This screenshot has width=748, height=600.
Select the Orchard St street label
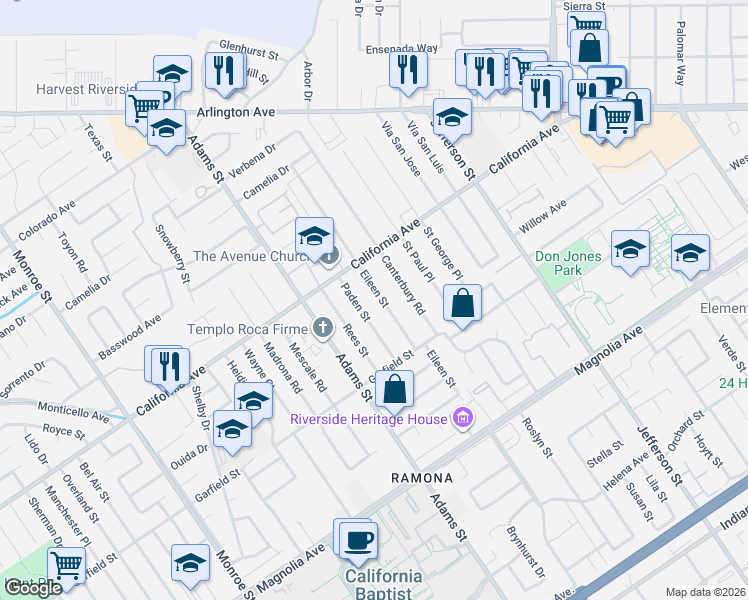(686, 431)
